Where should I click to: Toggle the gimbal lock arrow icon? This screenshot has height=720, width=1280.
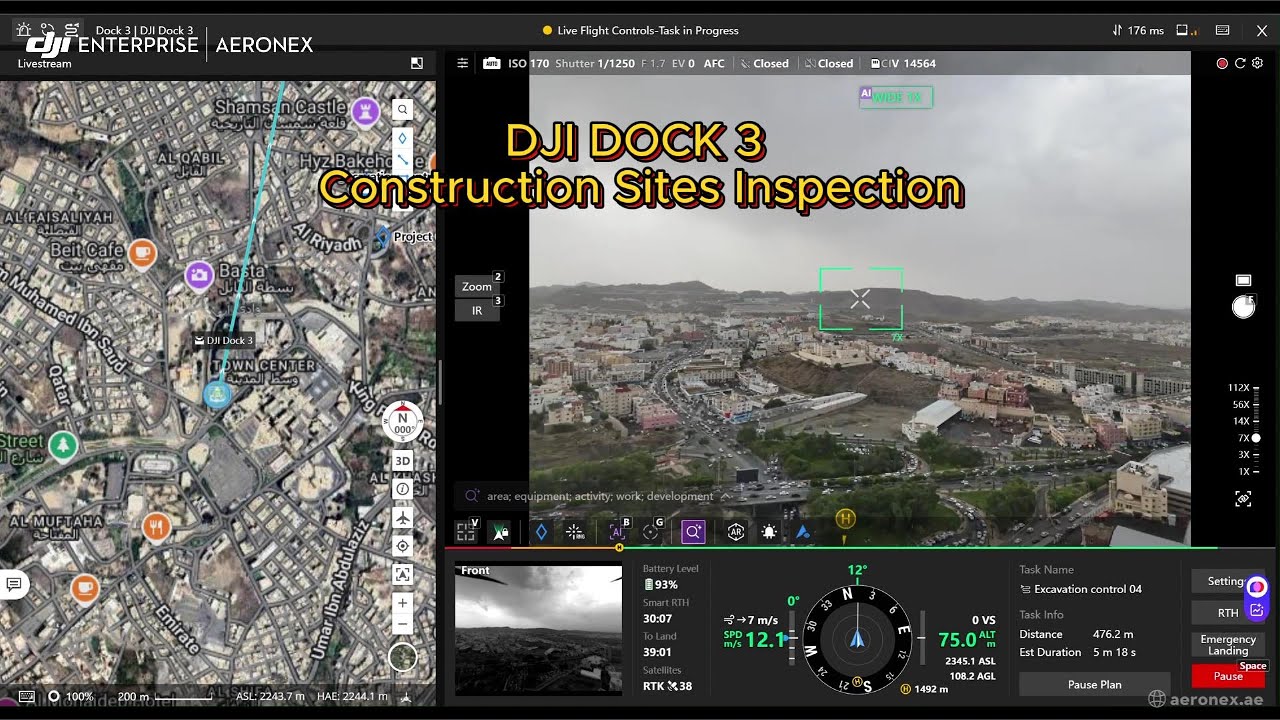click(501, 533)
